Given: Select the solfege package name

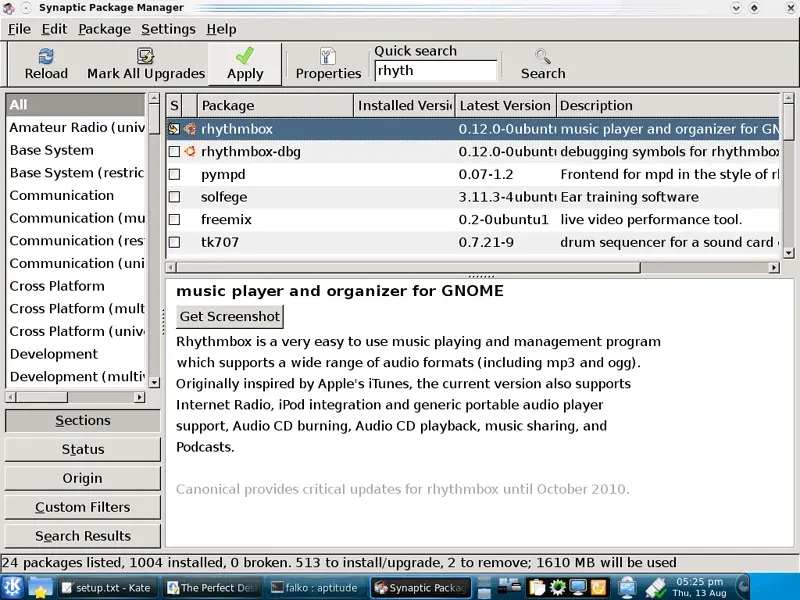Looking at the screenshot, I should [x=224, y=197].
